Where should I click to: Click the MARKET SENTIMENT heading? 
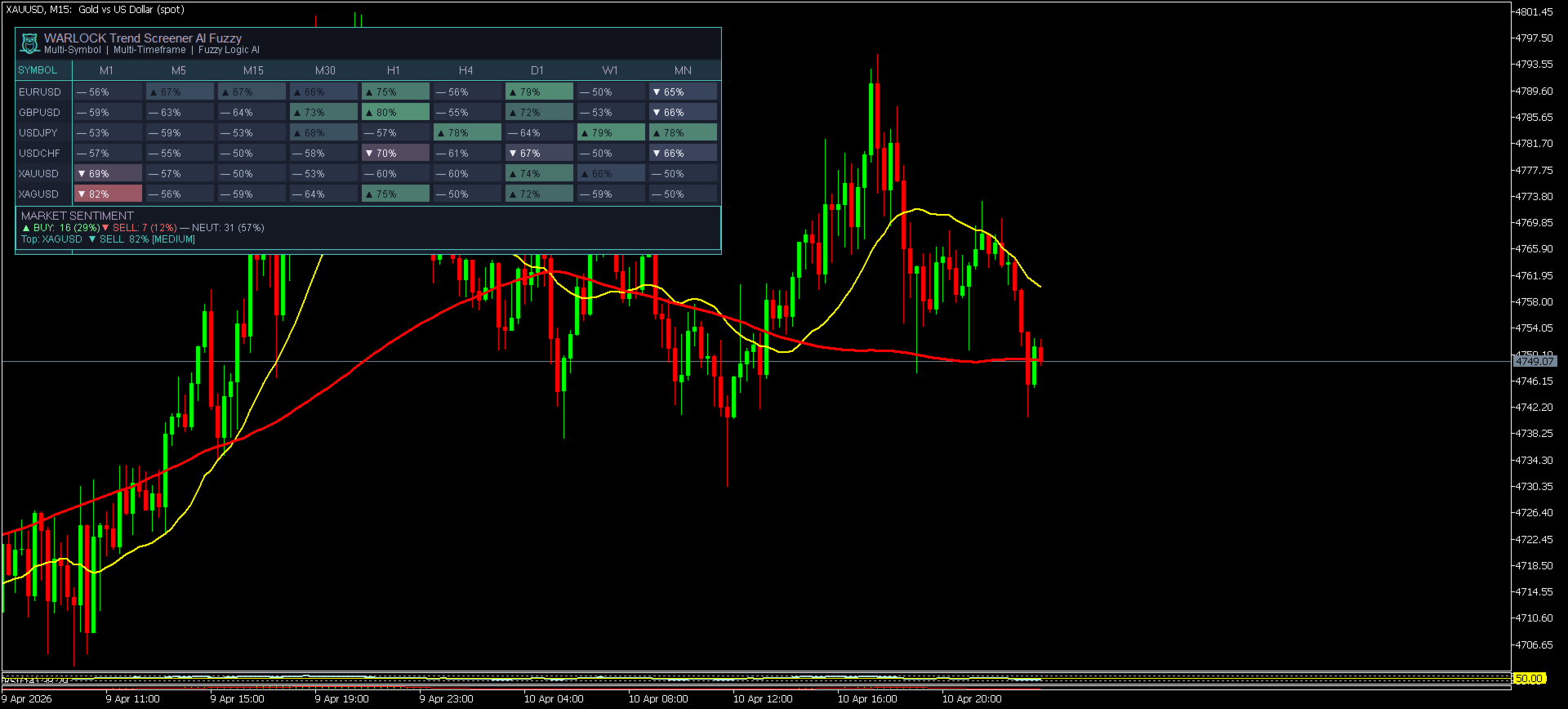pos(78,216)
